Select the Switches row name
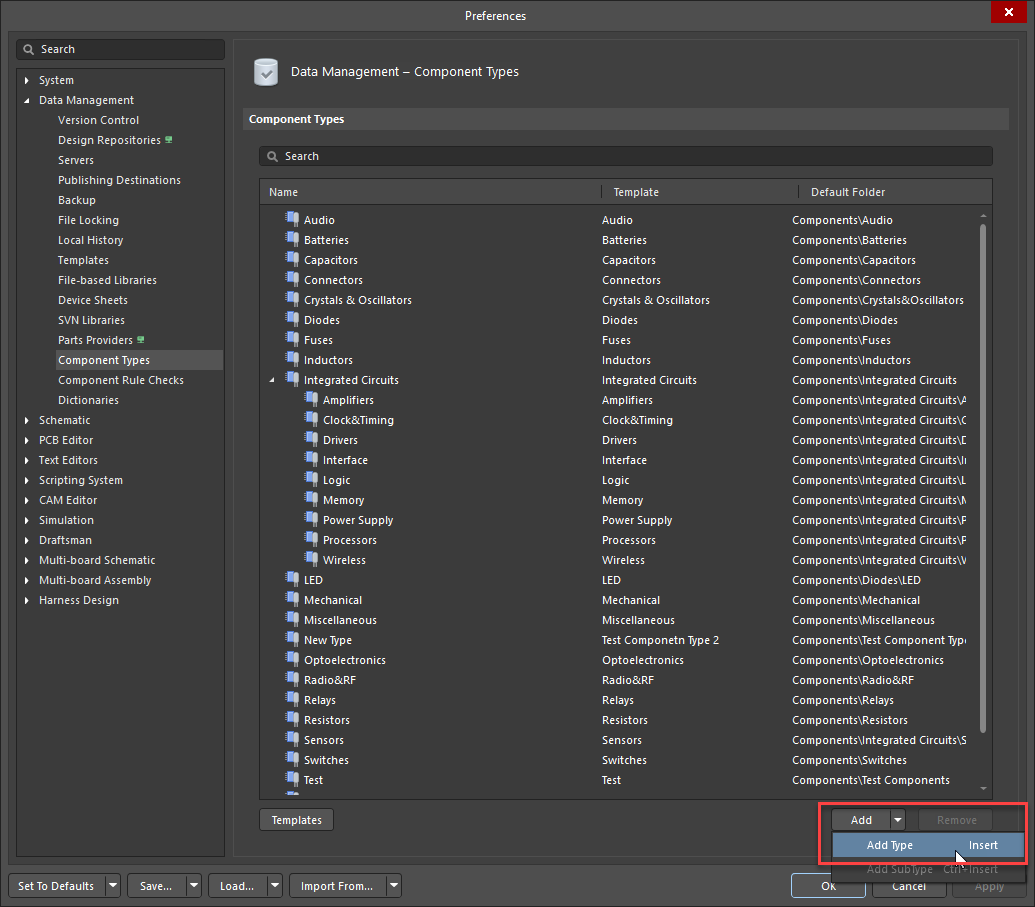The image size is (1035, 907). [326, 760]
